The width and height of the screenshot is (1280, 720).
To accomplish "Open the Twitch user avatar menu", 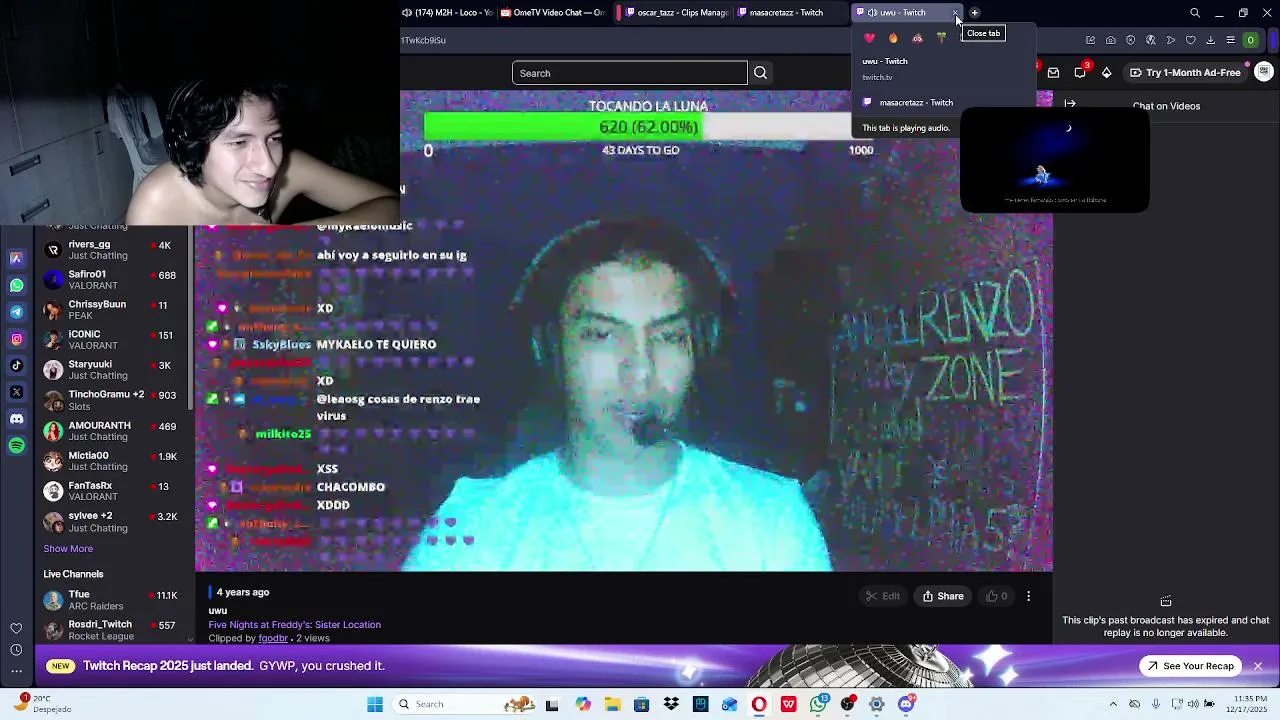I will point(1264,72).
